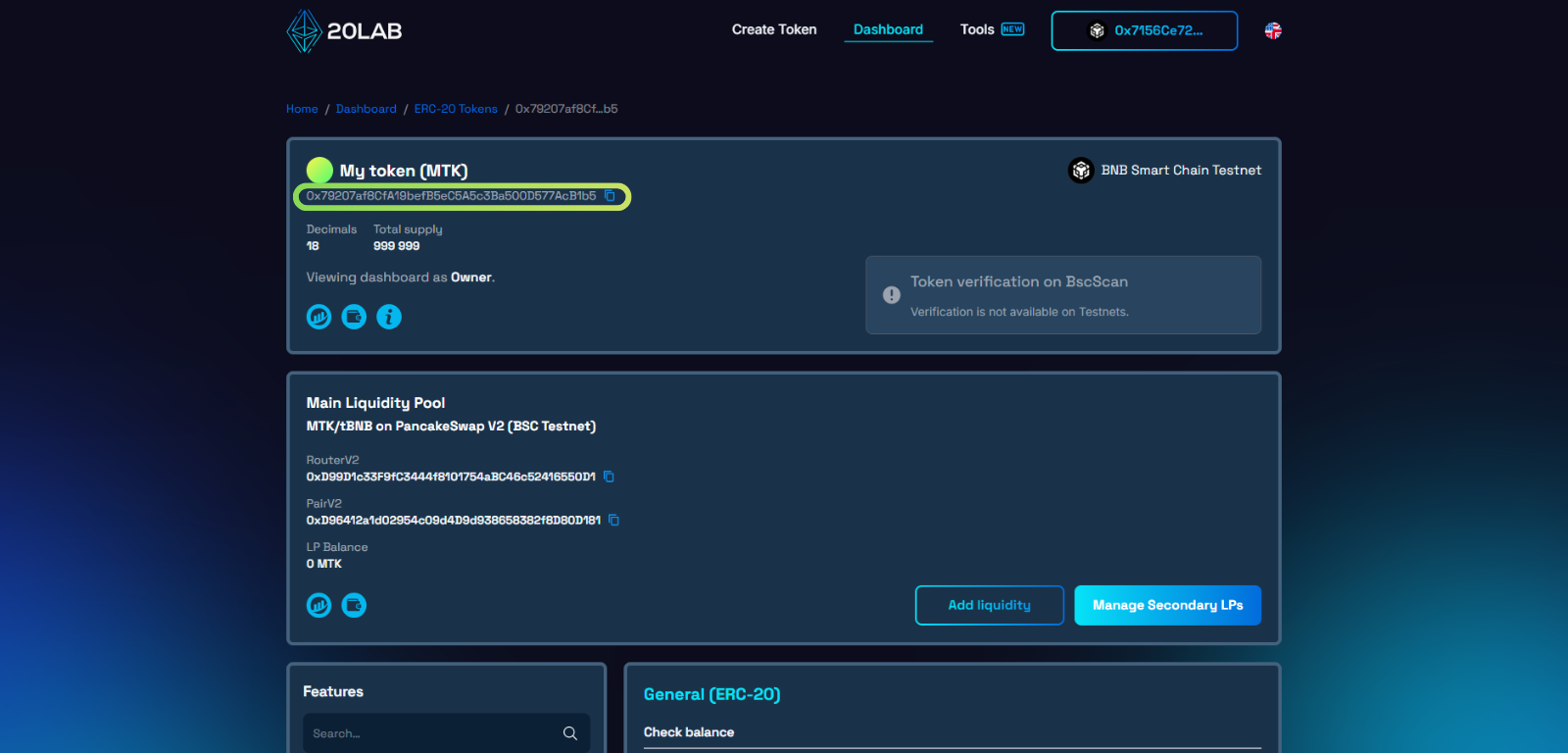Click the BNB Smart Chain Testnet icon
This screenshot has width=1568, height=753.
point(1081,171)
